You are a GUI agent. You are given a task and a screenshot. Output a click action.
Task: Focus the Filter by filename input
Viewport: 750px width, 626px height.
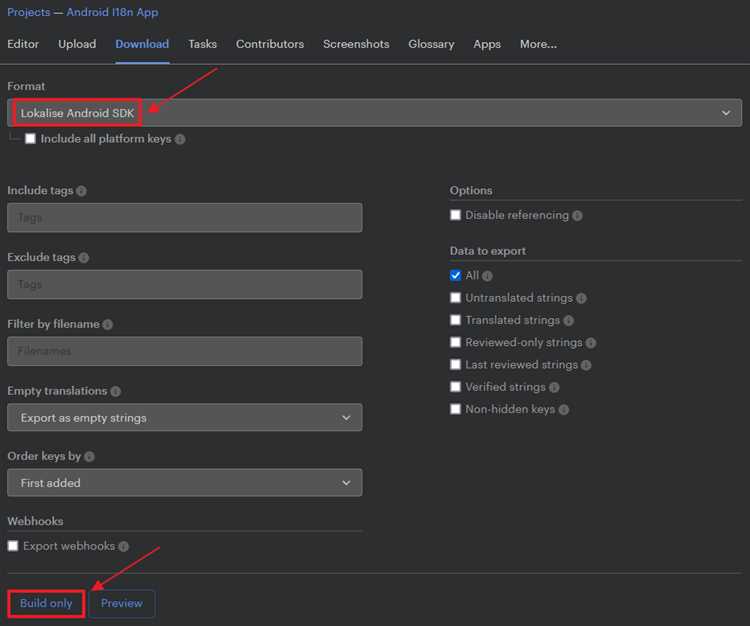coord(185,351)
